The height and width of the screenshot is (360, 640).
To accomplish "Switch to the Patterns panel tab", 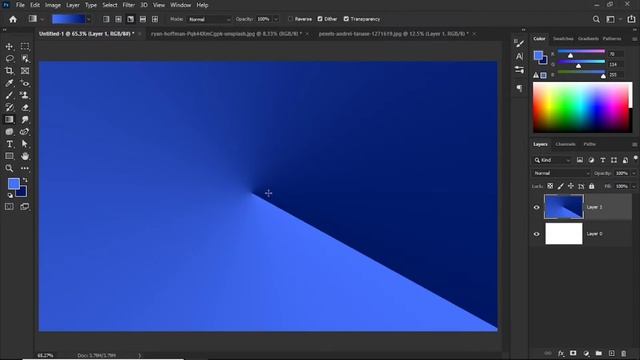I will [612, 39].
